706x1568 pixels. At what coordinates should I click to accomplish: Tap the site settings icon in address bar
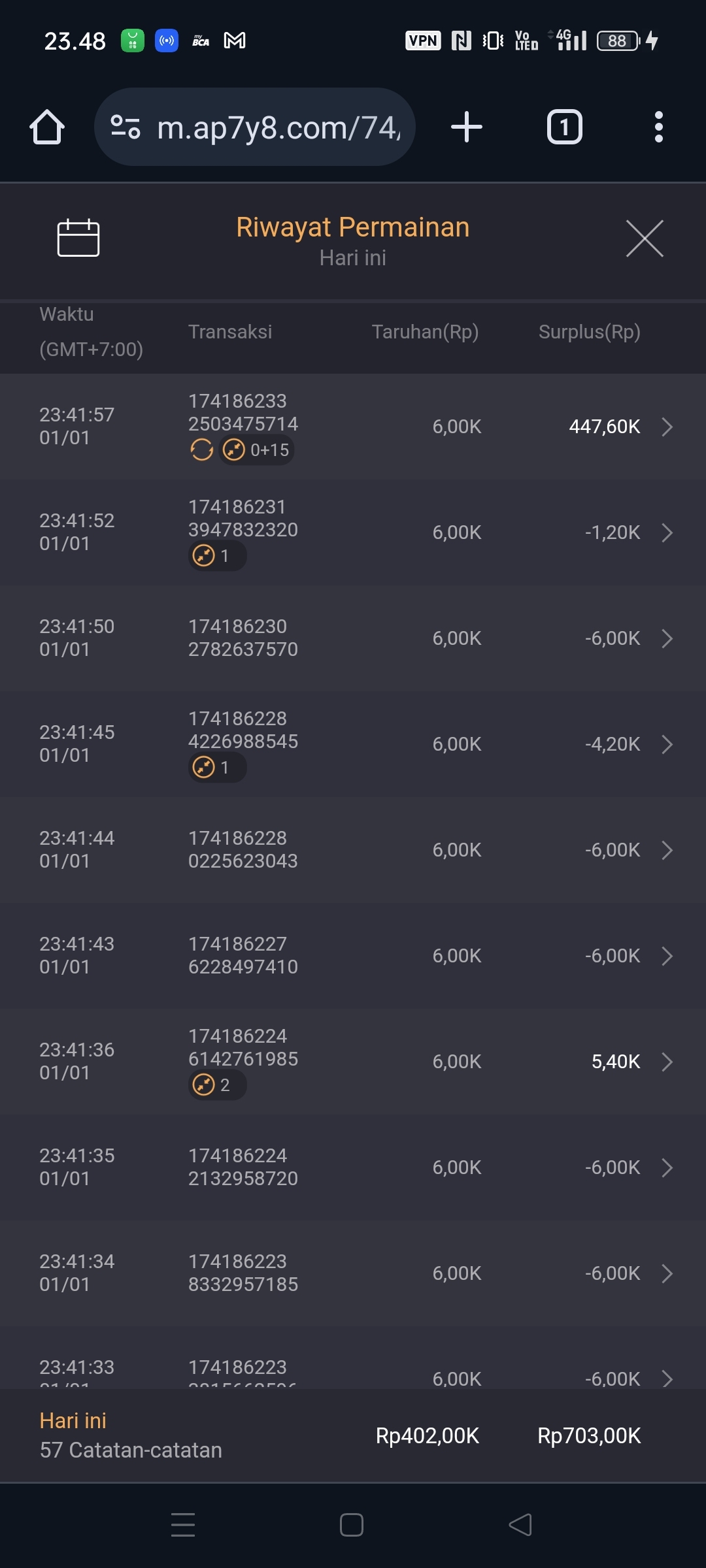(126, 127)
